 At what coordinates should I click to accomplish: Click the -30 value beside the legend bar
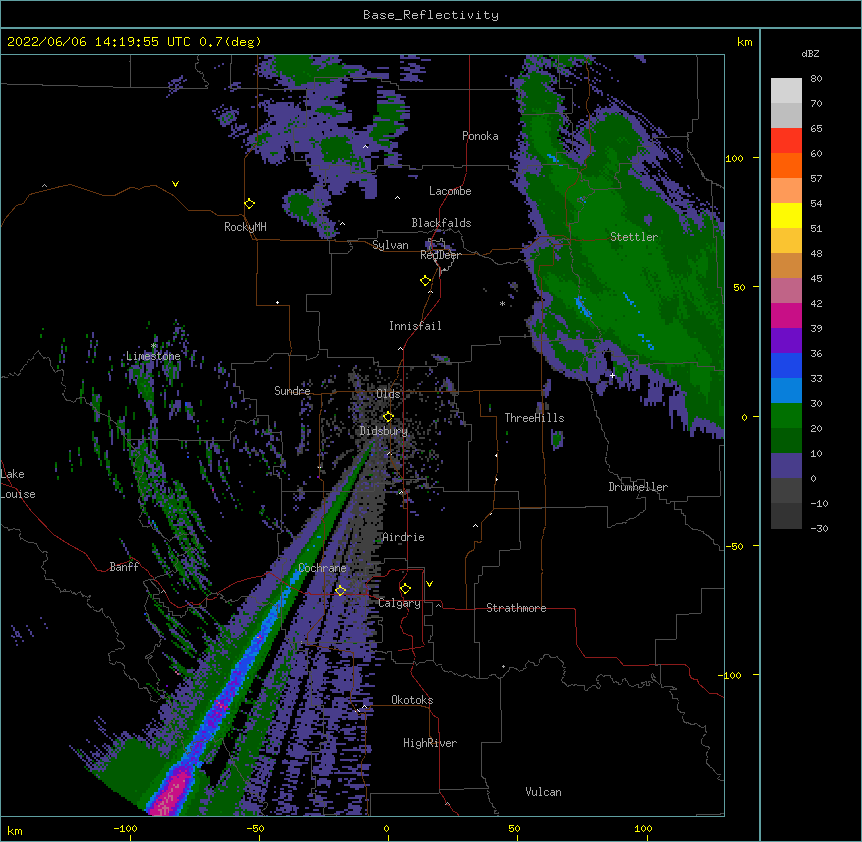(x=819, y=528)
